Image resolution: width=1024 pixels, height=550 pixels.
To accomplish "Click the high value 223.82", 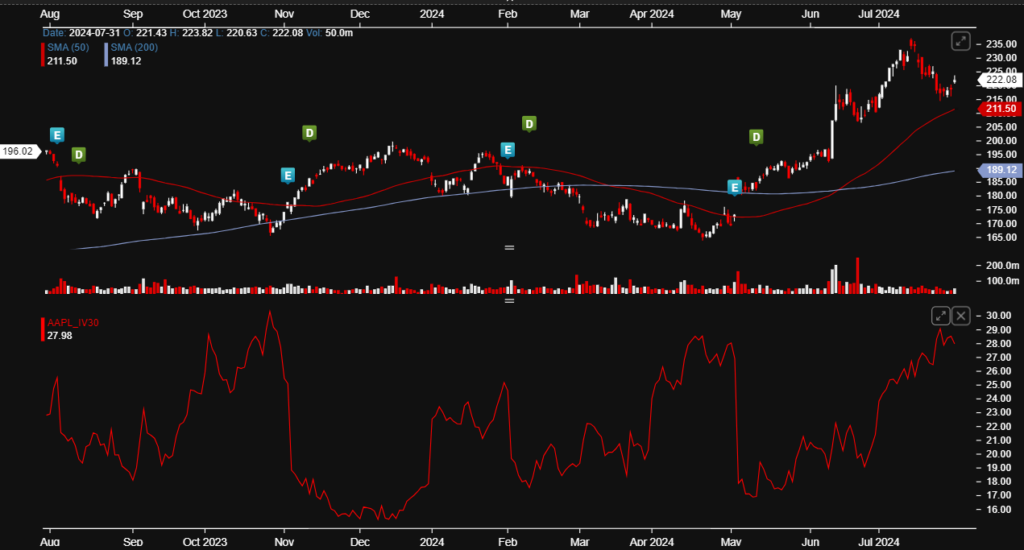I will coord(197,33).
